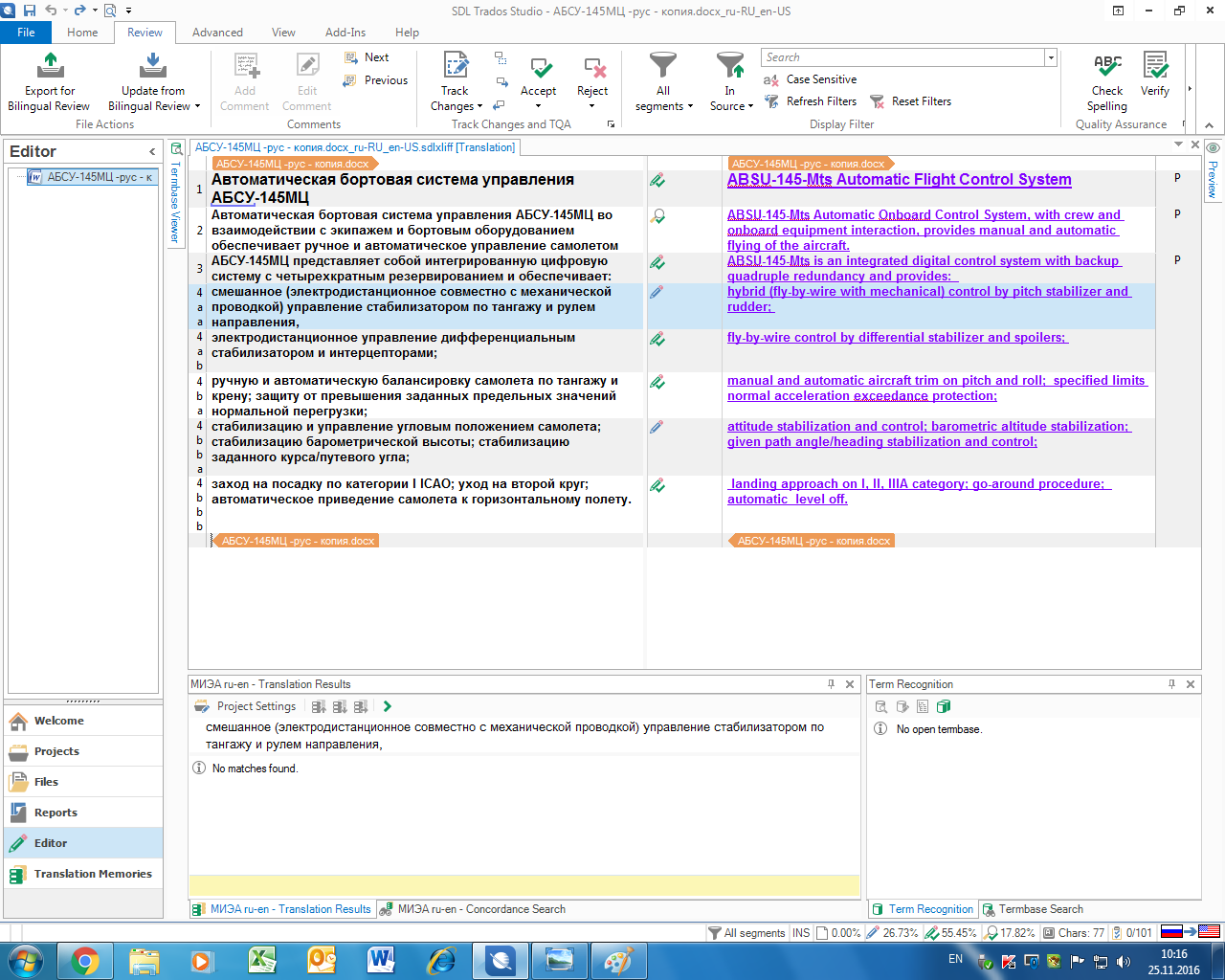Click segment 2 magnifier status icon
Image resolution: width=1225 pixels, height=980 pixels.
pyautogui.click(x=657, y=216)
